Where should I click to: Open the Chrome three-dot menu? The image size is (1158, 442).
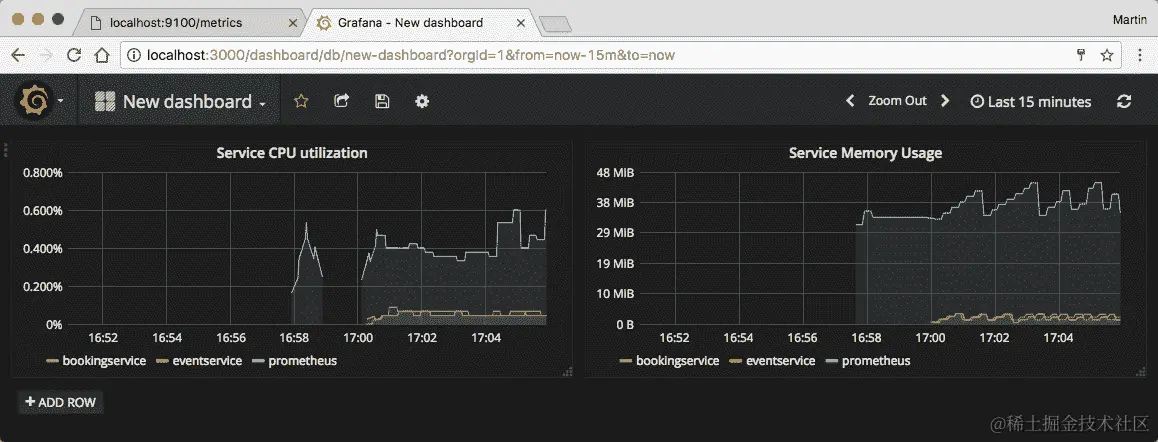coord(1140,55)
